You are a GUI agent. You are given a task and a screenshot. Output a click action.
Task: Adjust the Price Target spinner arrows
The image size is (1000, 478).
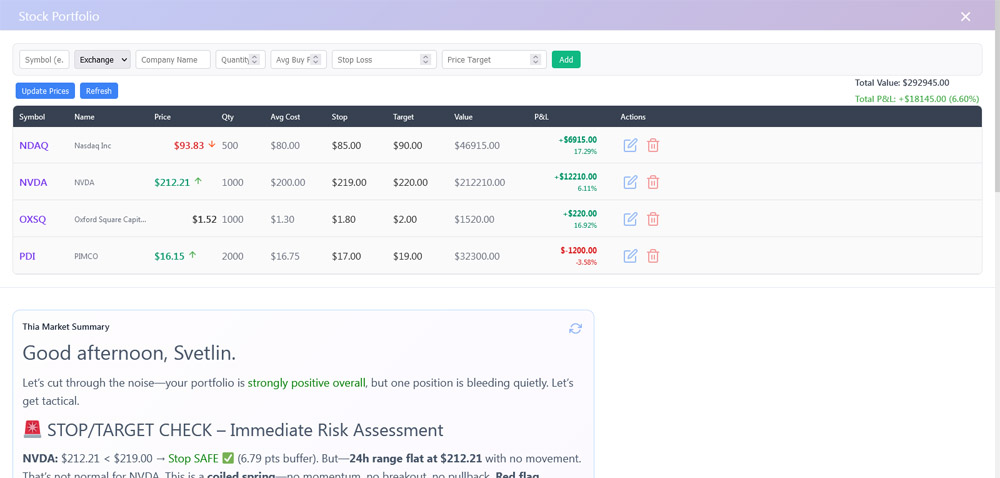[x=536, y=59]
